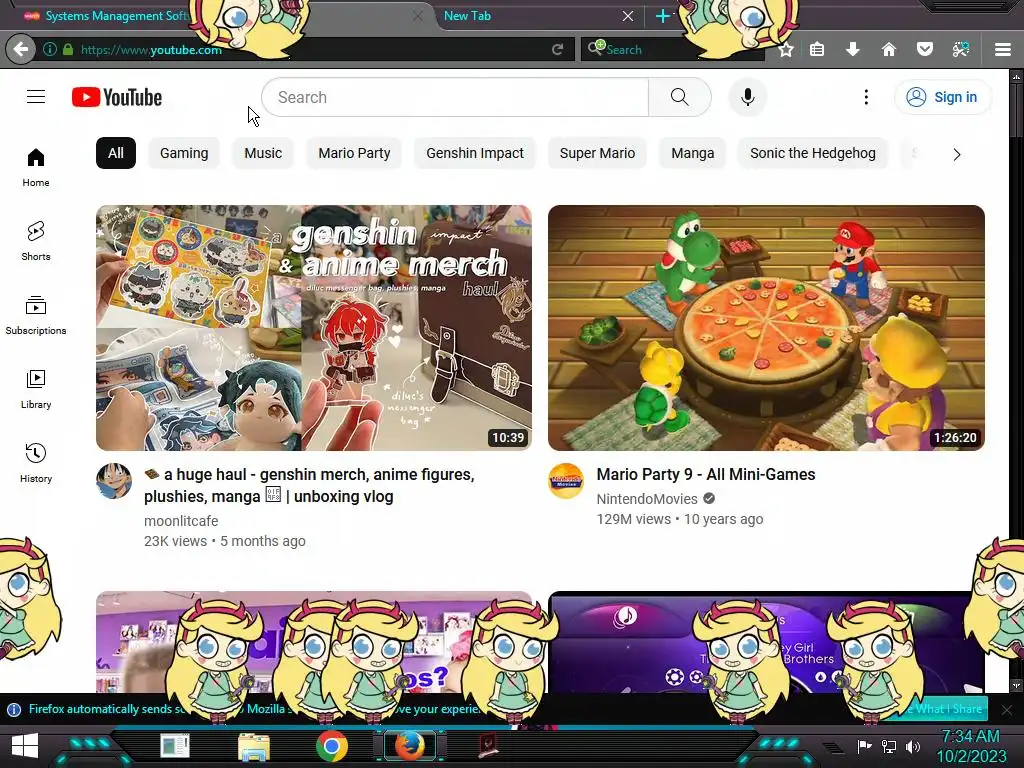Click the green padlock site security icon
1024x768 pixels.
(x=68, y=49)
